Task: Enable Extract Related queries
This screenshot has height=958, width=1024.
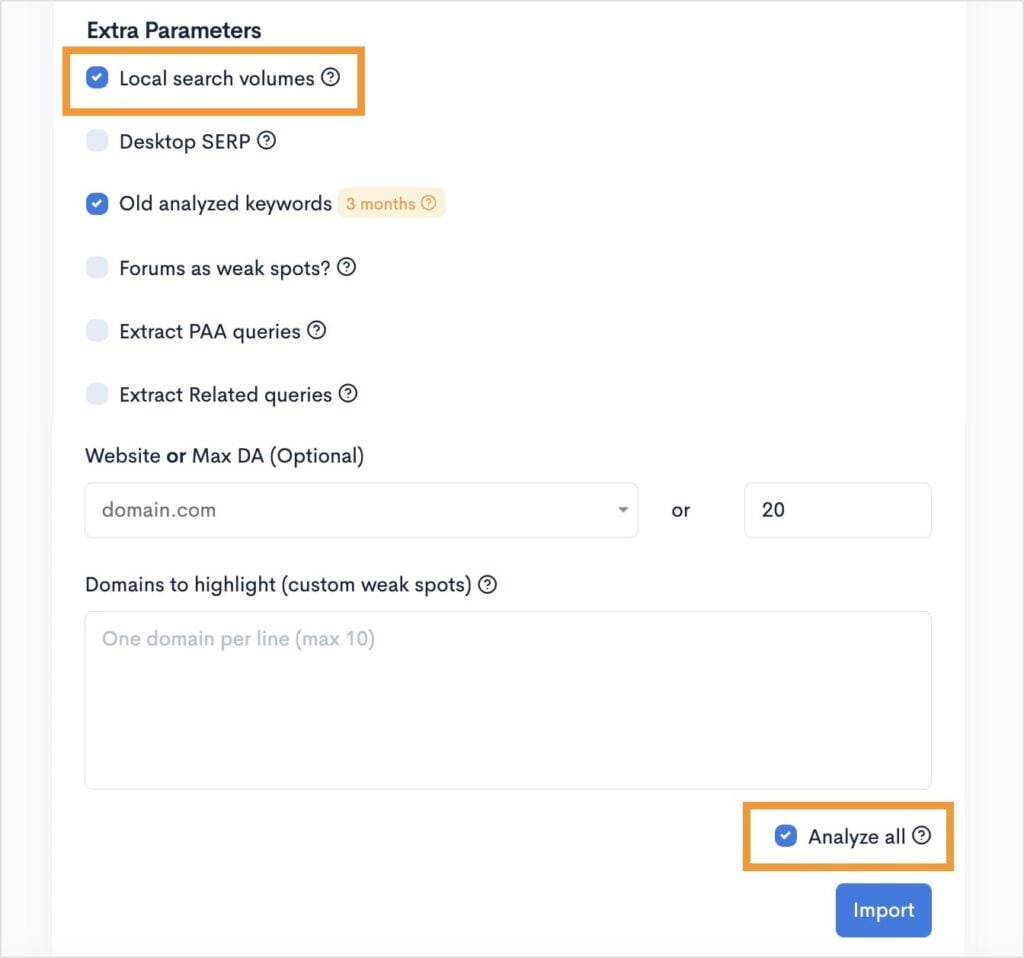Action: 97,393
